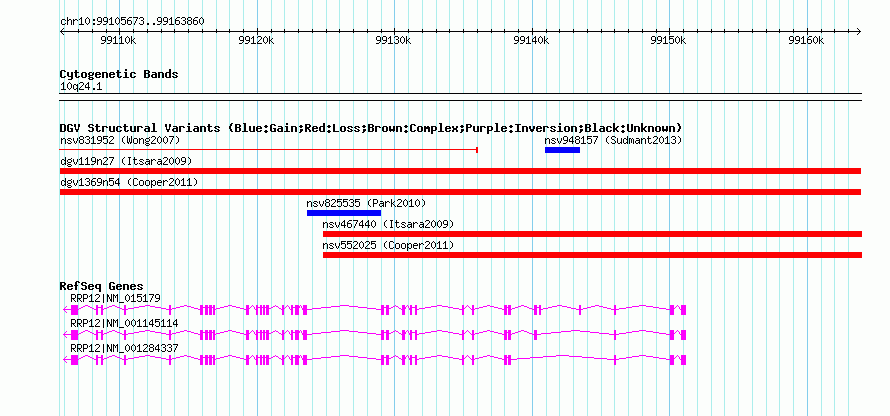Click the nsv948157 (Sudmant2013) label
Image resolution: width=890 pixels, height=416 pixels.
(613, 140)
